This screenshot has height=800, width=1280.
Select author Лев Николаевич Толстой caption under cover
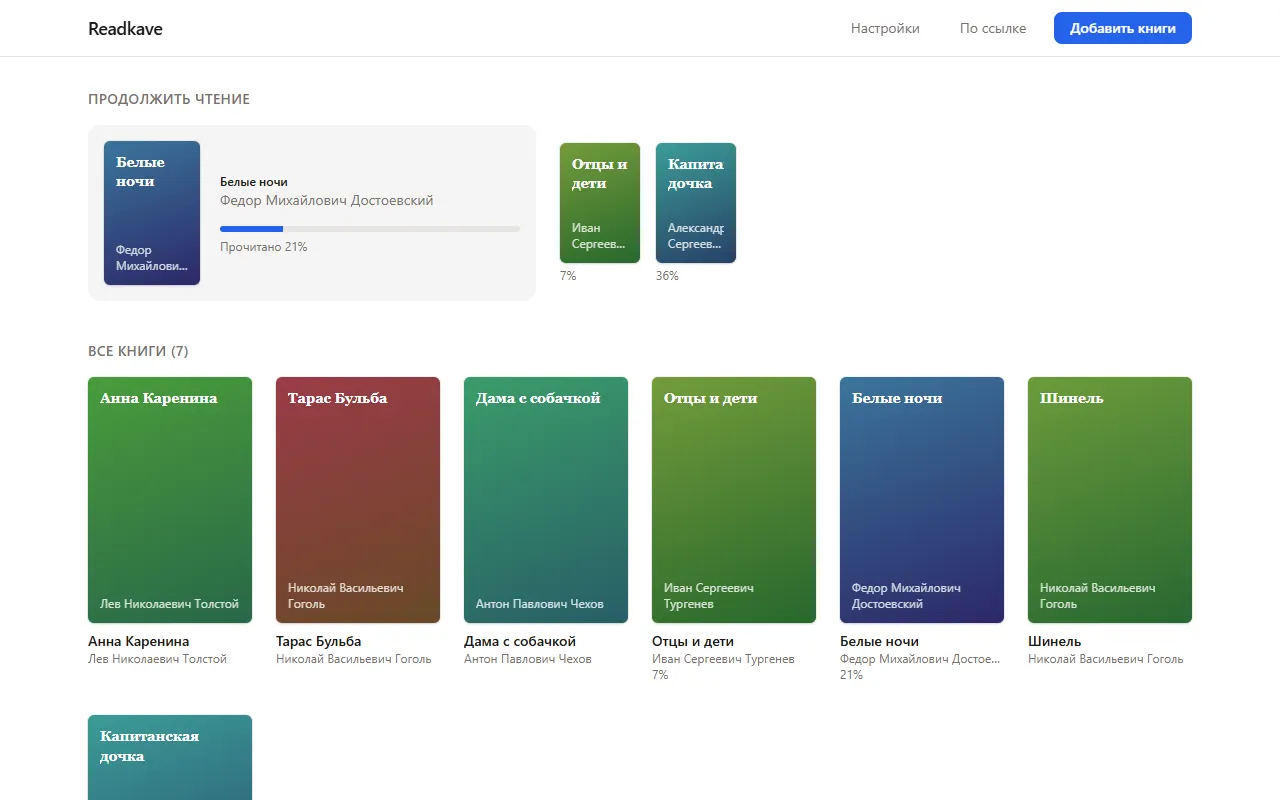[x=158, y=659]
